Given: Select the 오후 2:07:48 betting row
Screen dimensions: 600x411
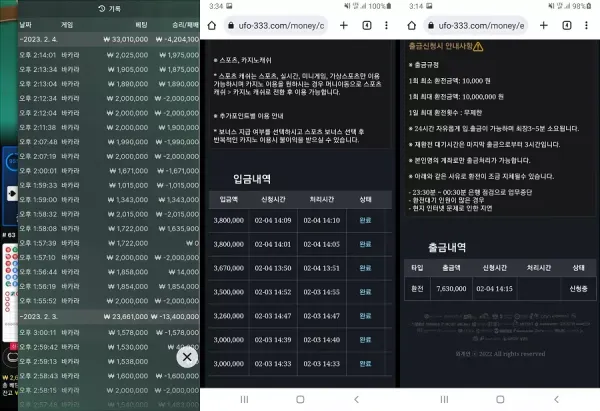Looking at the screenshot, I should [109, 142].
